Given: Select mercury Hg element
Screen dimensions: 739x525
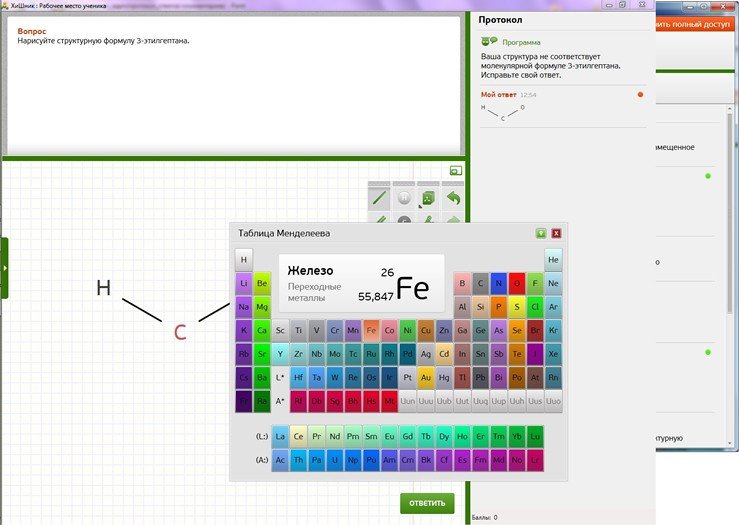Looking at the screenshot, I should coord(444,377).
